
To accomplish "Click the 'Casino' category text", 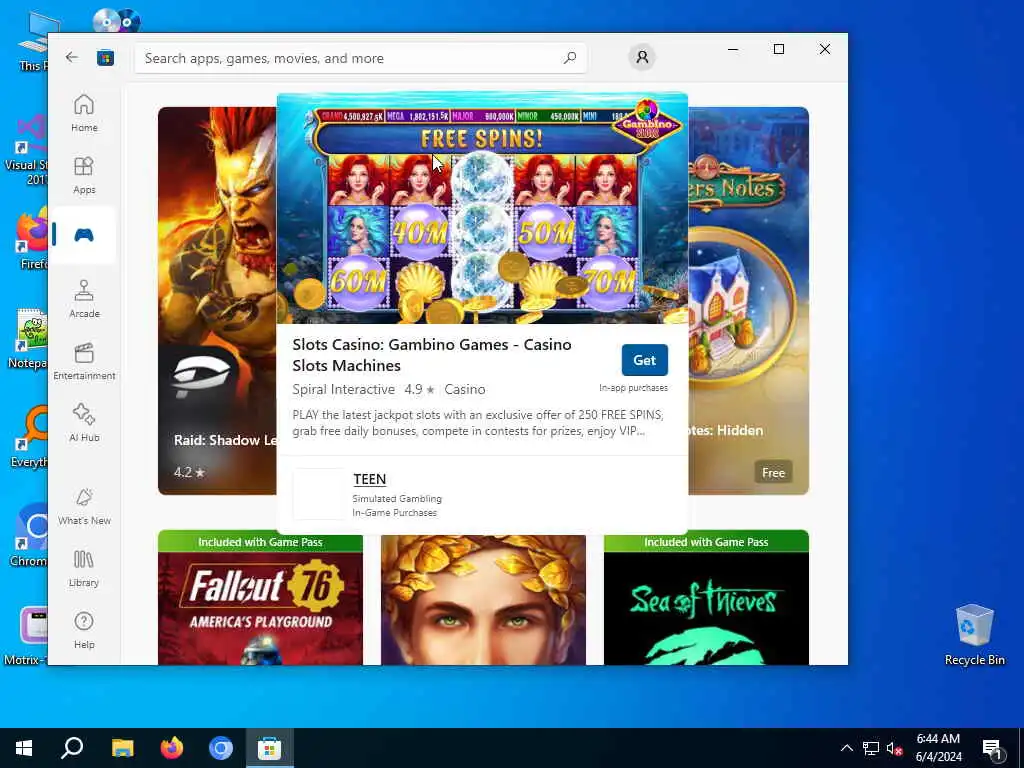I will (x=464, y=389).
